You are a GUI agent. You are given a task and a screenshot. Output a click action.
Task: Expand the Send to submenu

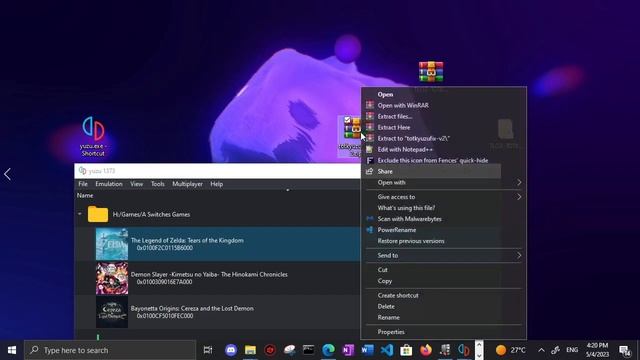click(519, 256)
